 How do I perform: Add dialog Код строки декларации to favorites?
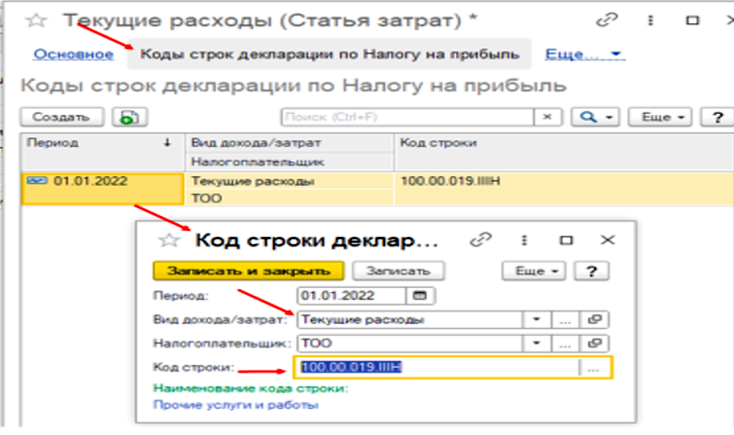point(170,240)
